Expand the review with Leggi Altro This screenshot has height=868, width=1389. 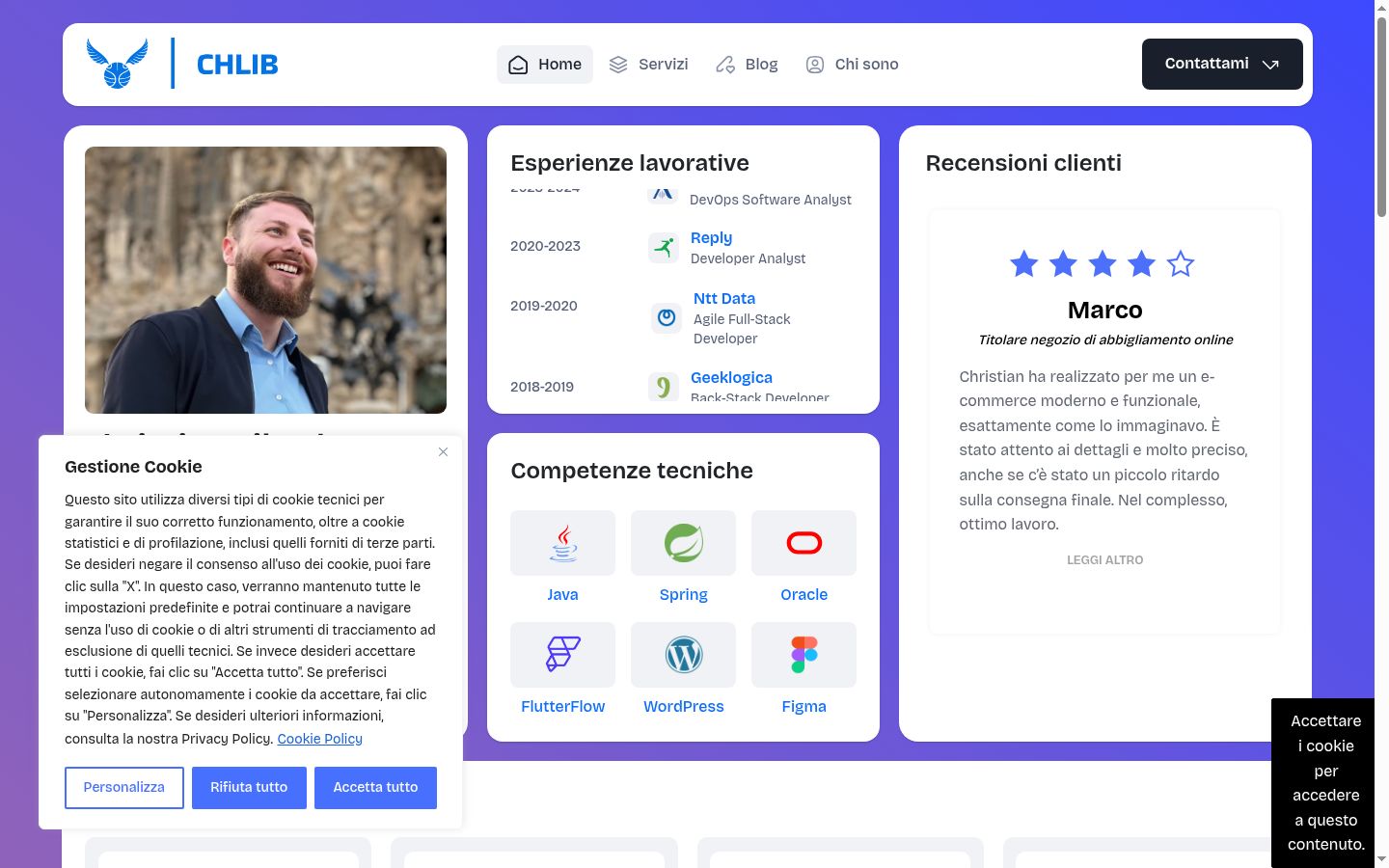[1104, 559]
